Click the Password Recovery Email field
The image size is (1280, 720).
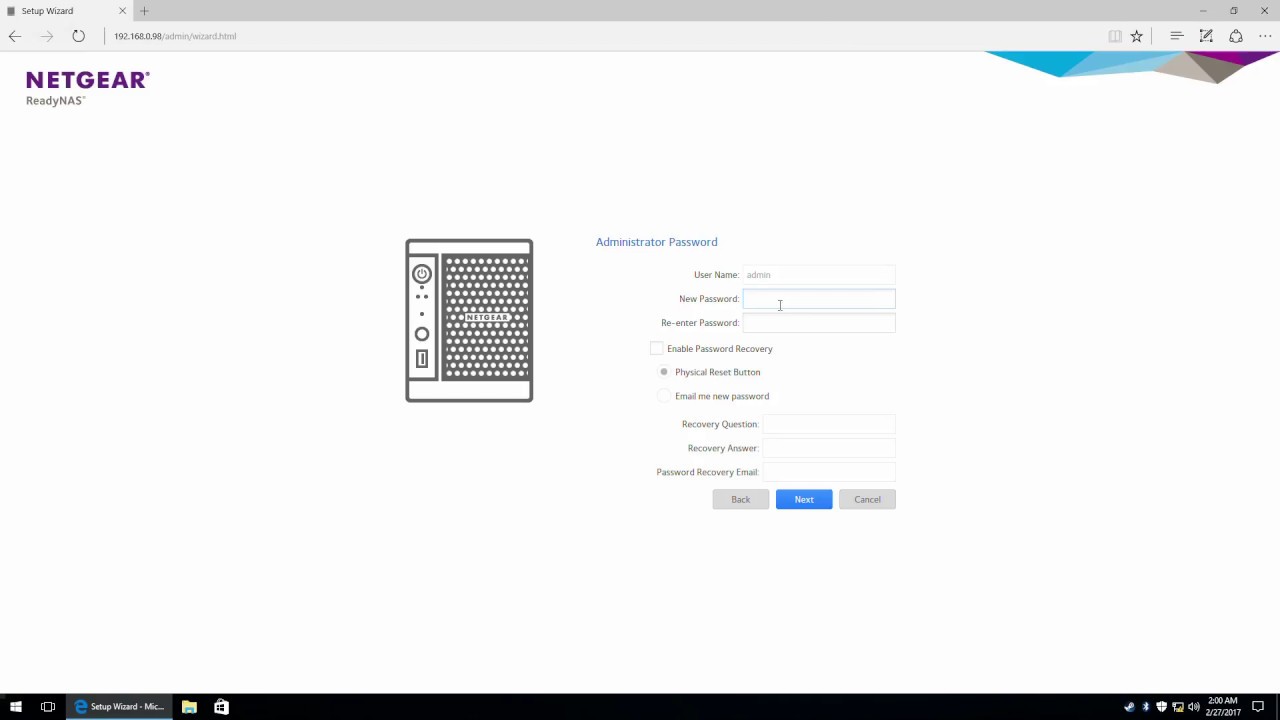tap(829, 472)
